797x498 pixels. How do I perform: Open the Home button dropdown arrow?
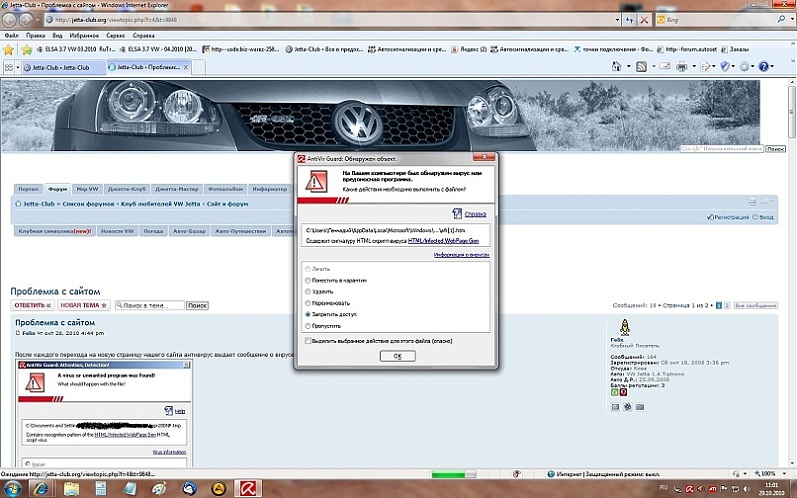click(x=628, y=67)
